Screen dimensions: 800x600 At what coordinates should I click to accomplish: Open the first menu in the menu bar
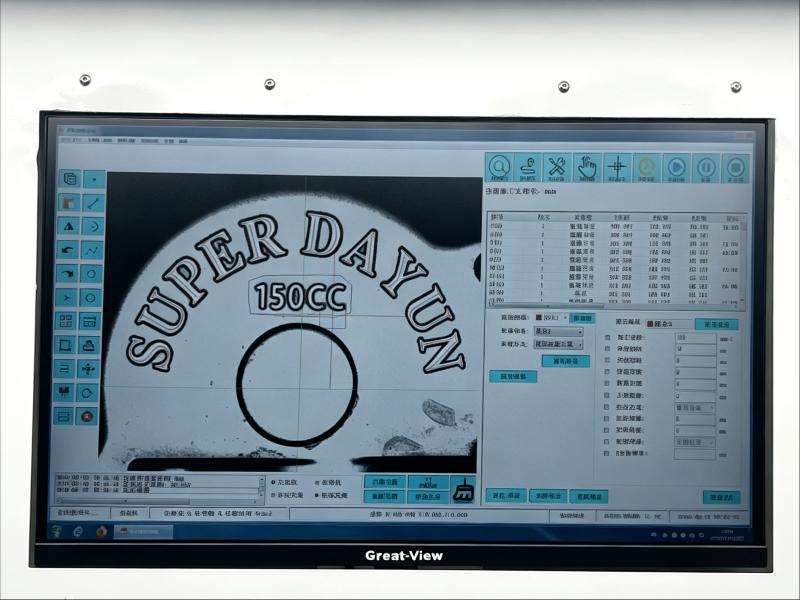tap(71, 140)
